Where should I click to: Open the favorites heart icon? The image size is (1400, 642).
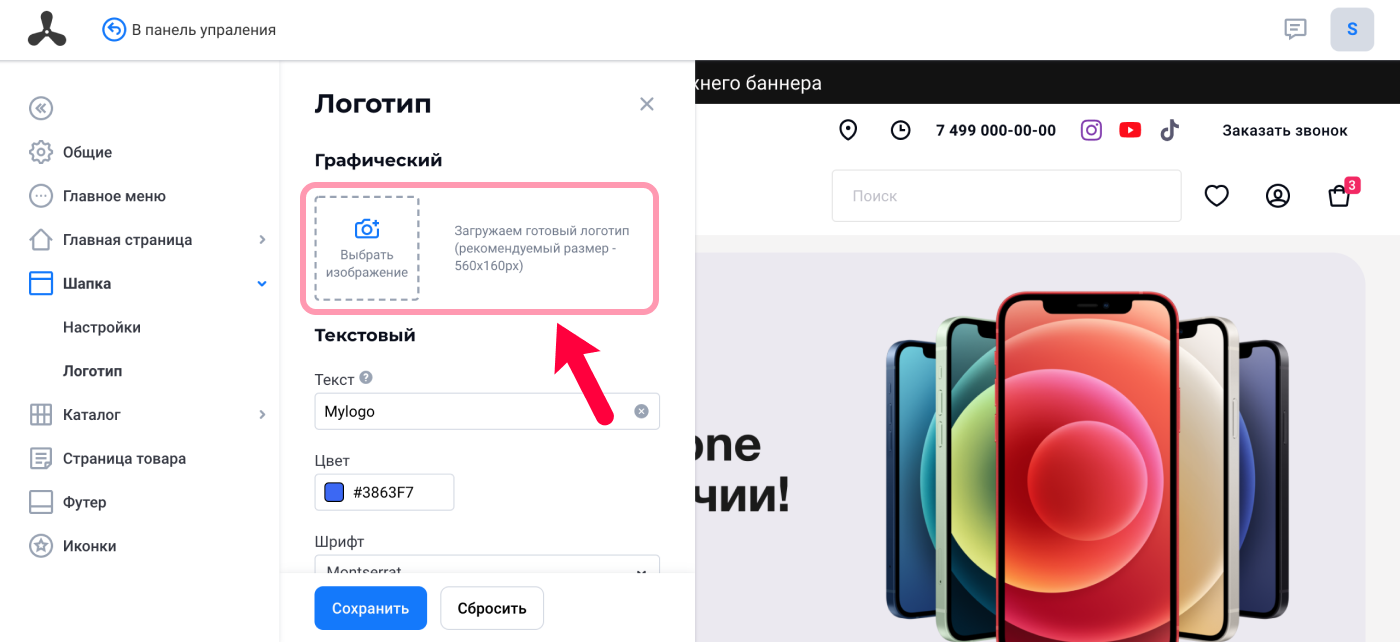point(1216,196)
